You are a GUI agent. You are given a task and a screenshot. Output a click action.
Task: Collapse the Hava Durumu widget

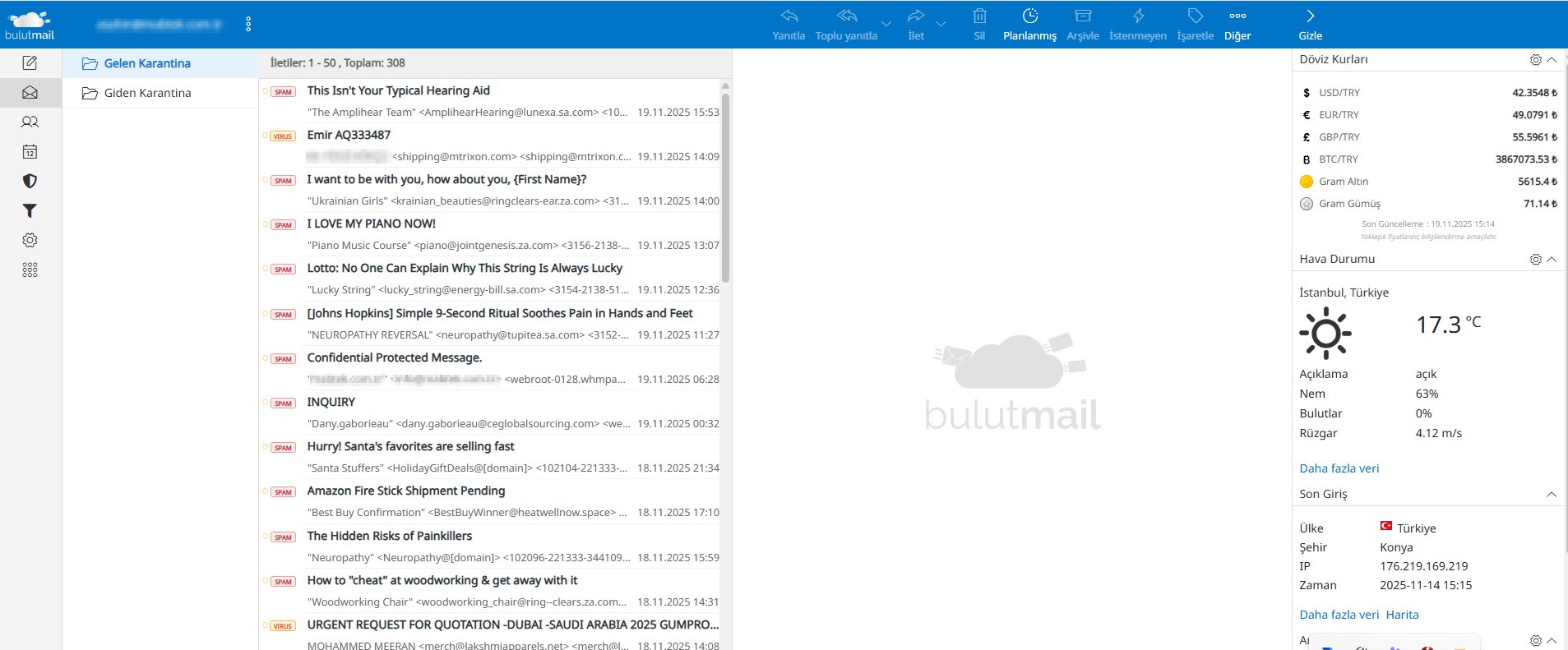coord(1552,259)
